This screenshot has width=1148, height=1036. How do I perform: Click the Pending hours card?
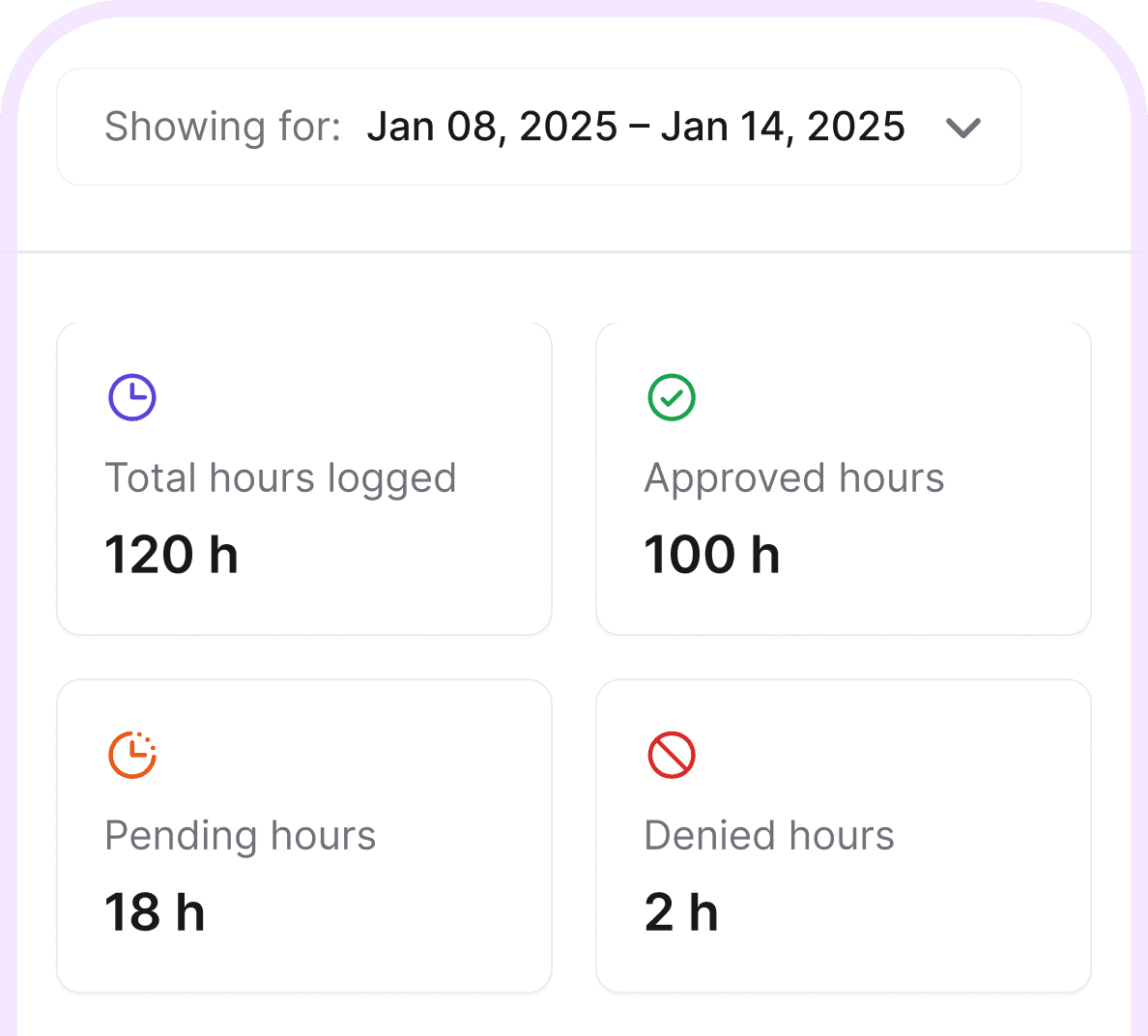click(304, 835)
